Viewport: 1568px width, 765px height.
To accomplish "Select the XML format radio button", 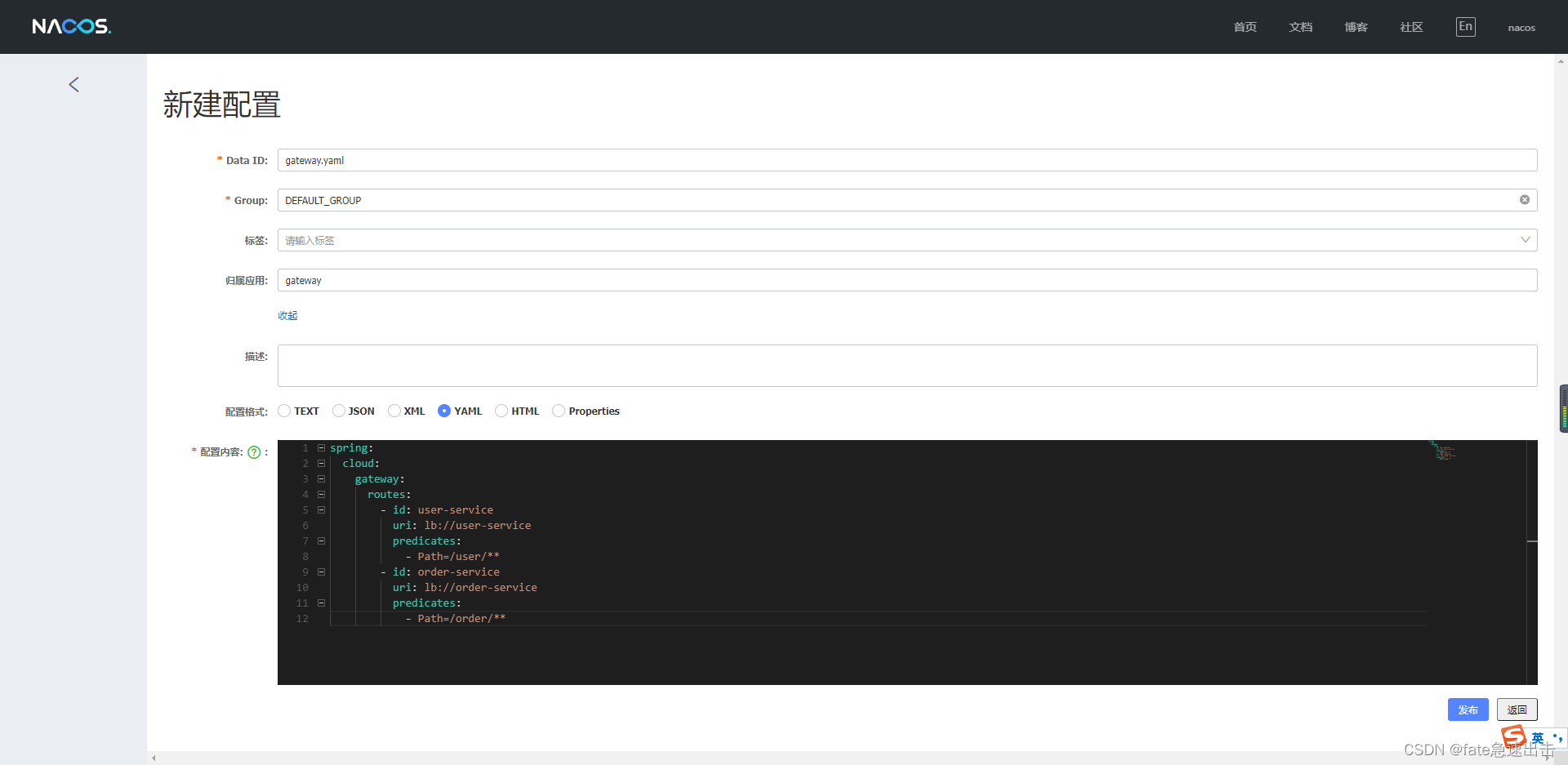I will (394, 411).
